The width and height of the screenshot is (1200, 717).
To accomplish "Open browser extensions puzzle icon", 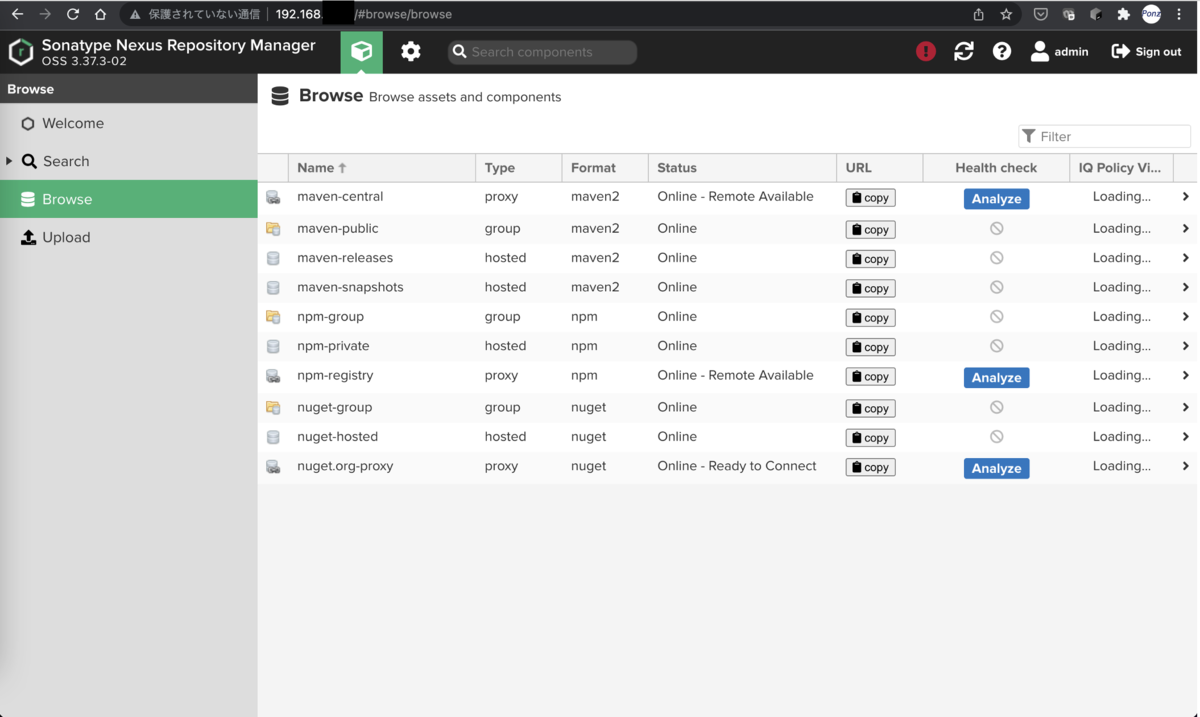I will point(1124,14).
